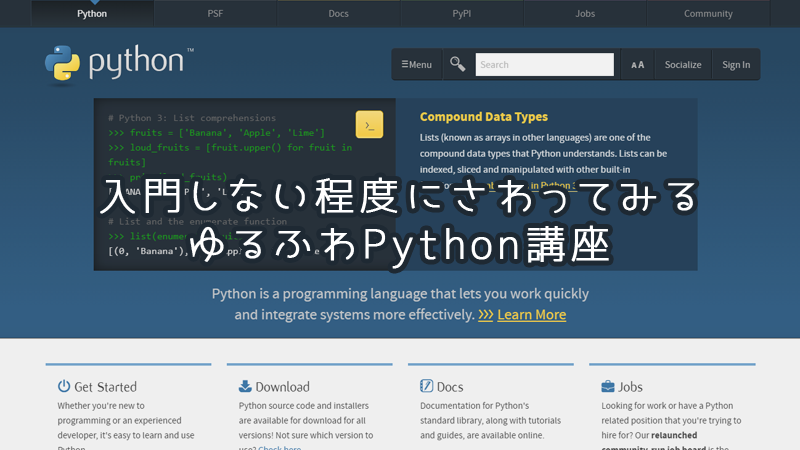Click the >>> arrows before Learn More
Image resolution: width=800 pixels, height=450 pixels.
(485, 315)
